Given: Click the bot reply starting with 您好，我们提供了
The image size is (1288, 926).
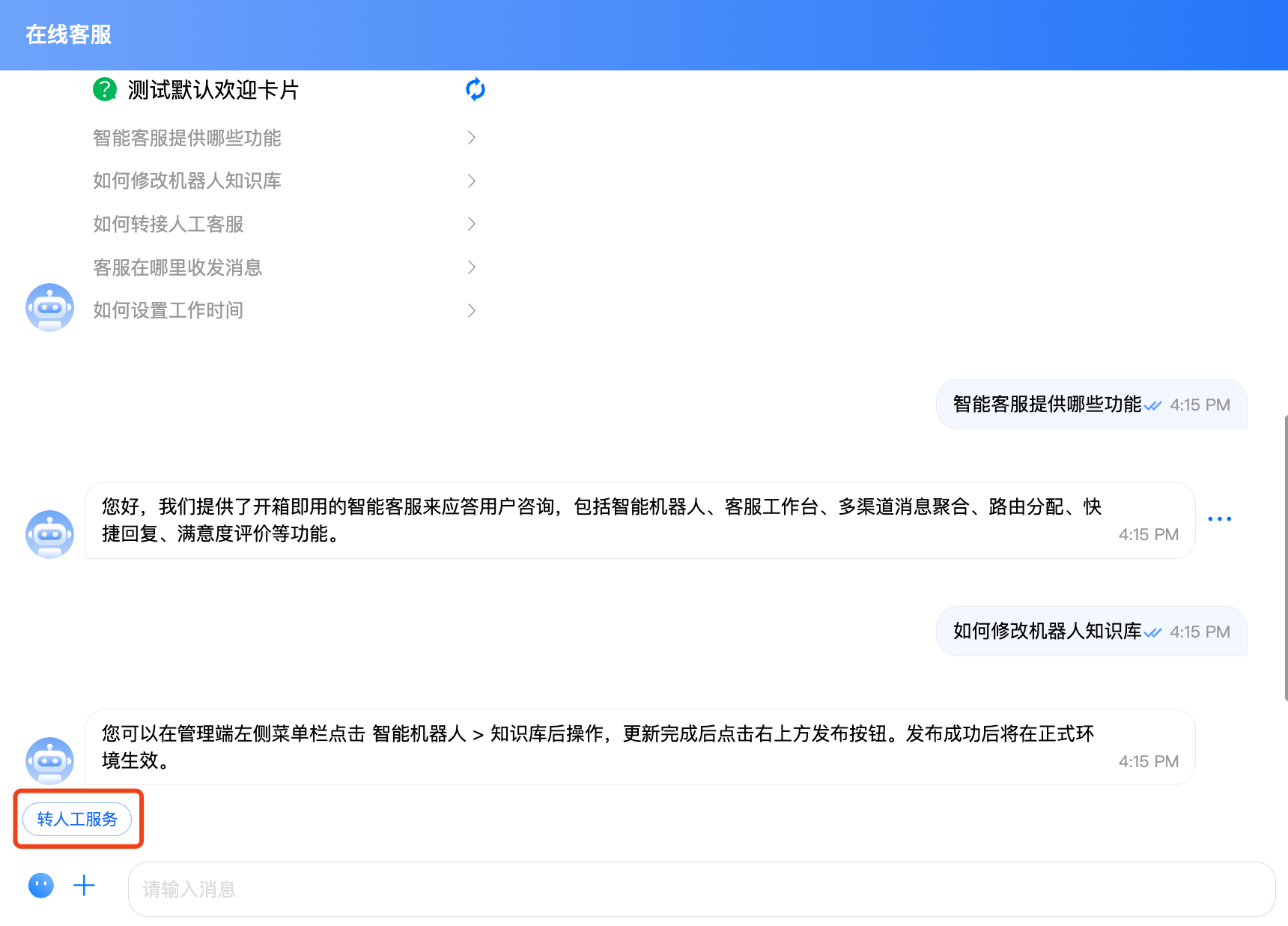Looking at the screenshot, I should tap(640, 520).
